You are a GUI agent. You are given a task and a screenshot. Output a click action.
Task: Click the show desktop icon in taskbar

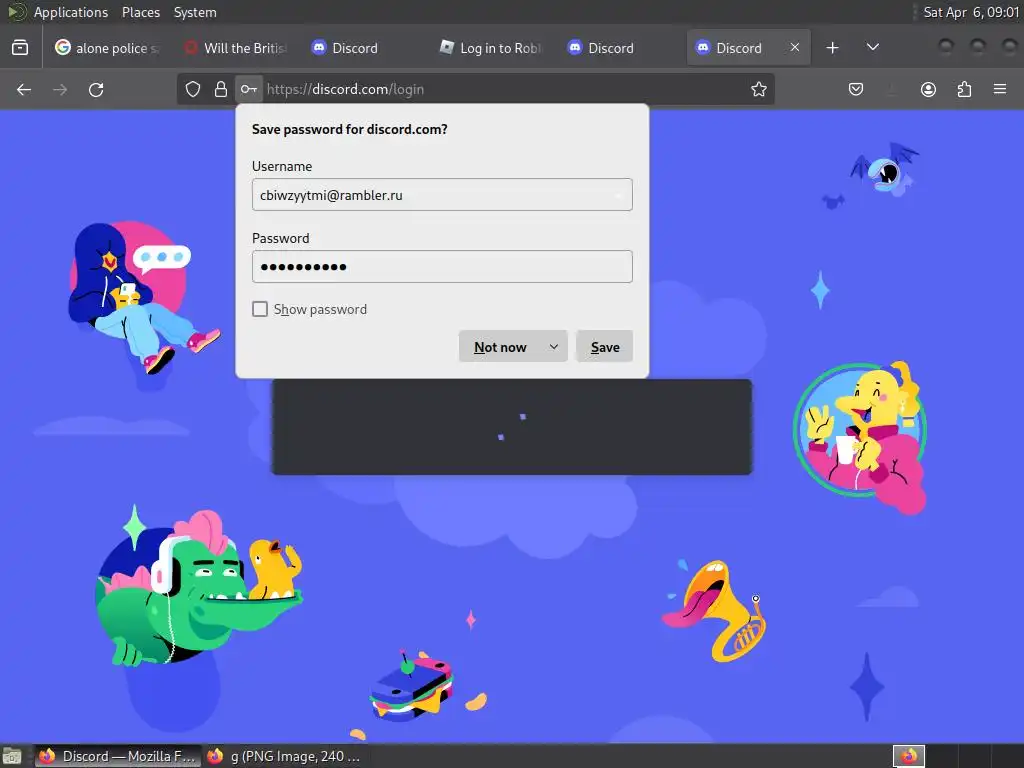tap(12, 756)
